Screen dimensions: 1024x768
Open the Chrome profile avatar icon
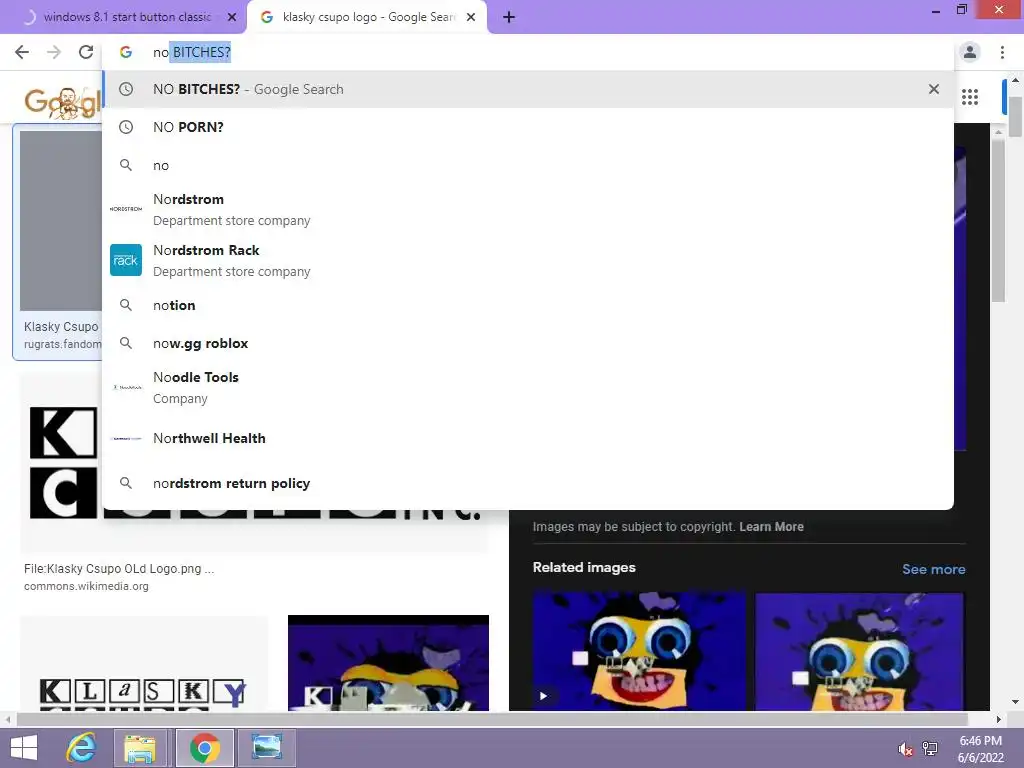tap(970, 52)
